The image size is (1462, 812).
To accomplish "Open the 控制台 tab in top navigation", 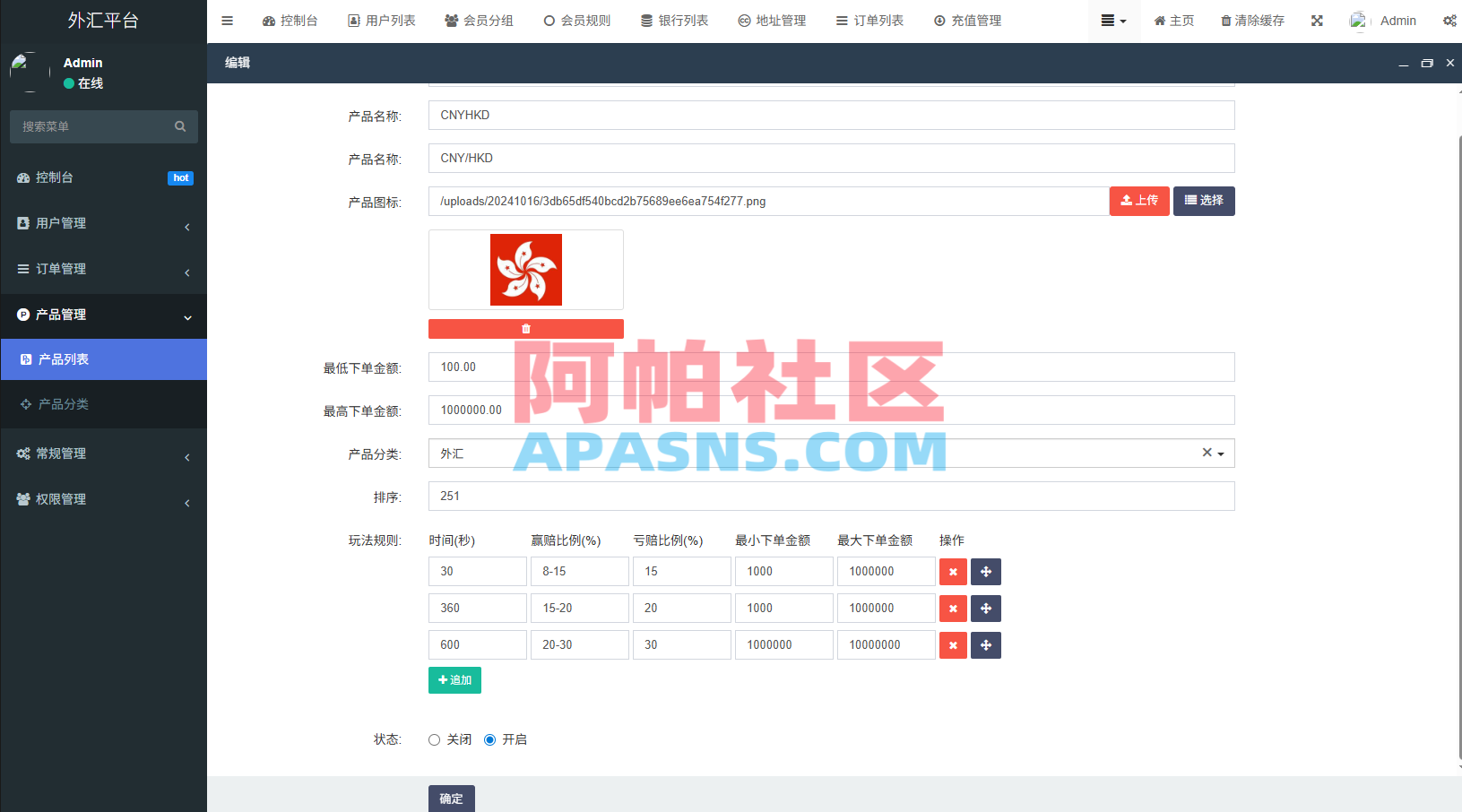I will (290, 21).
